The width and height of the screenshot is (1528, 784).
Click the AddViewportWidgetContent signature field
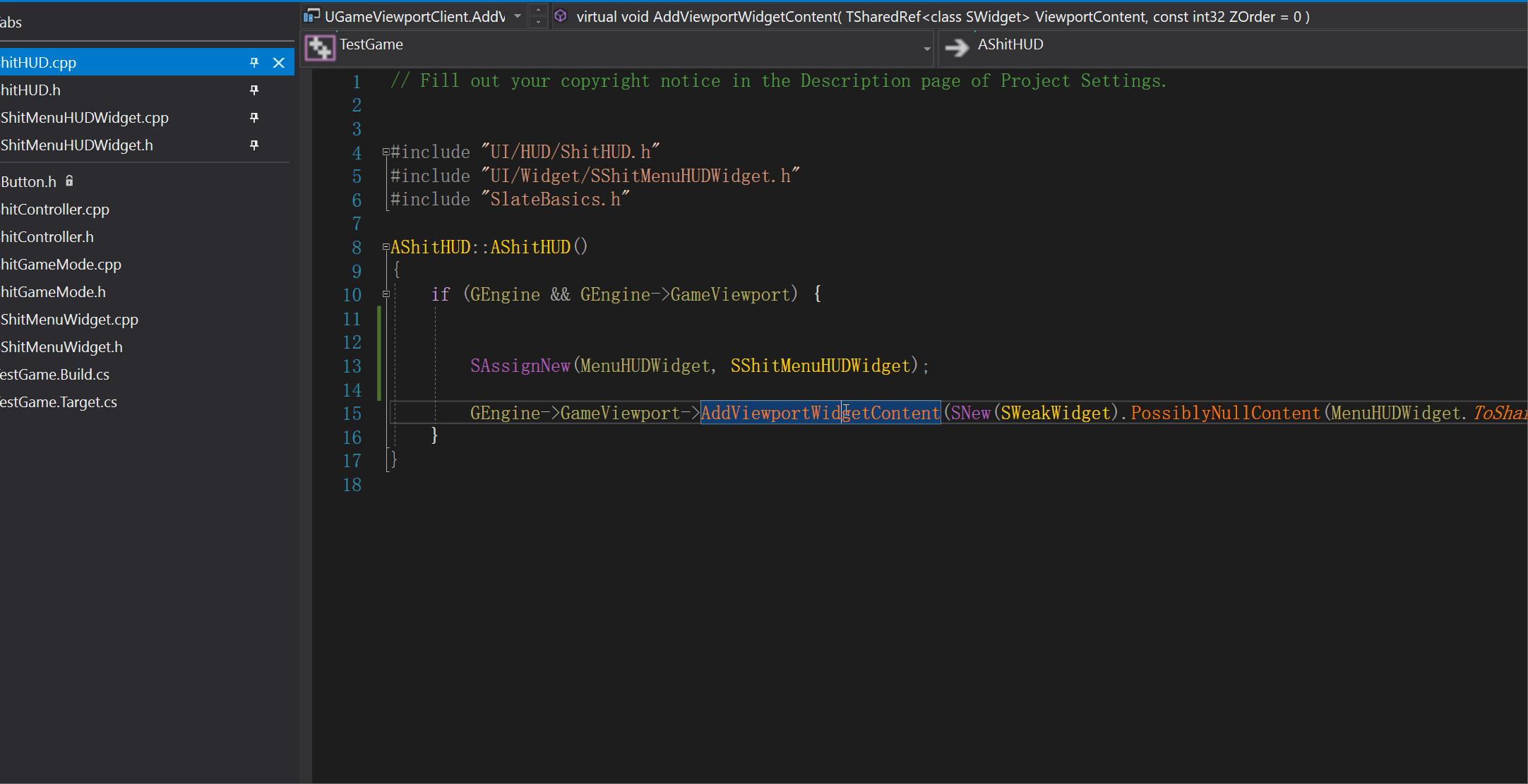[943, 17]
